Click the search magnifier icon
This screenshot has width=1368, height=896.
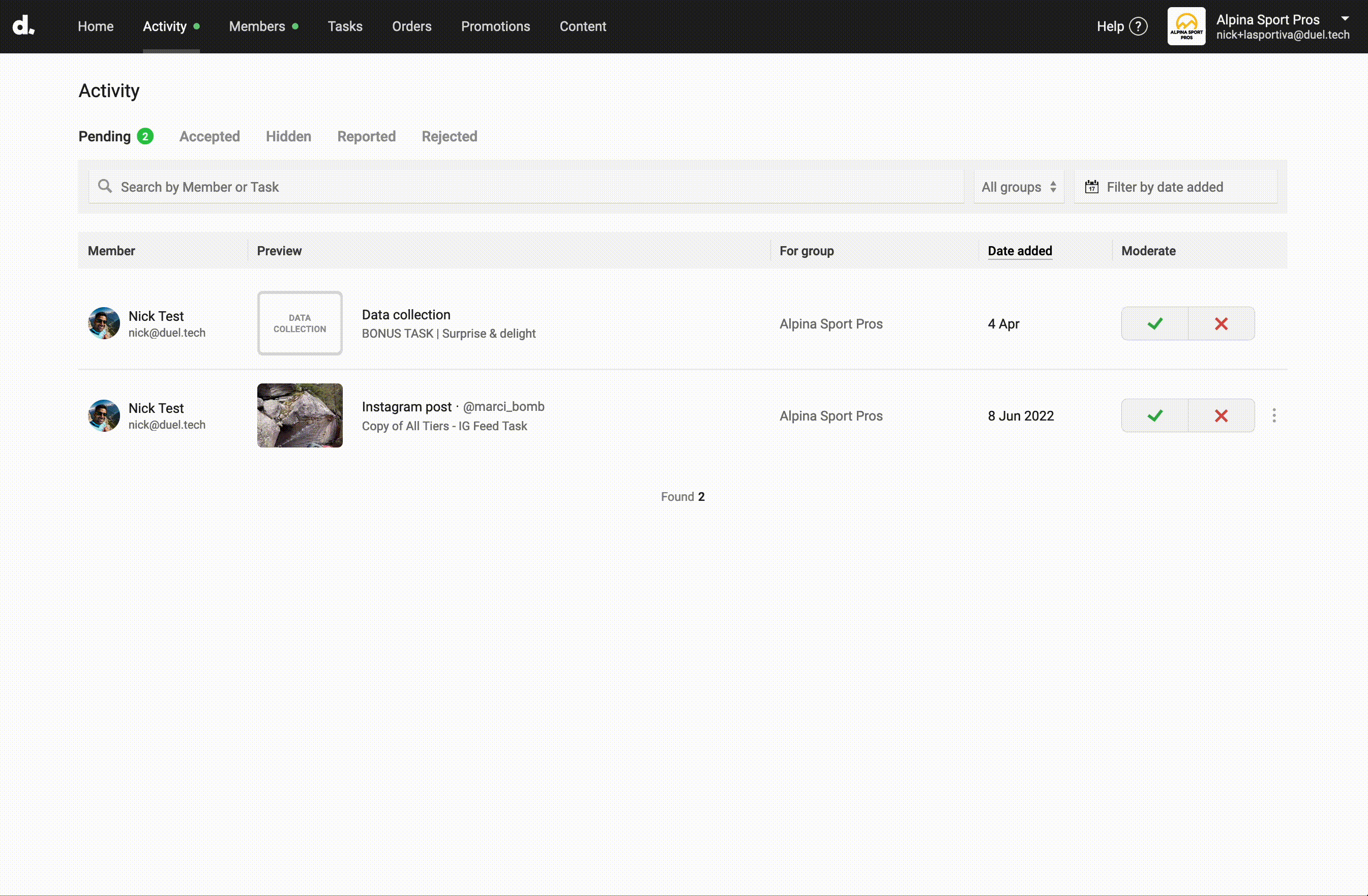click(105, 186)
